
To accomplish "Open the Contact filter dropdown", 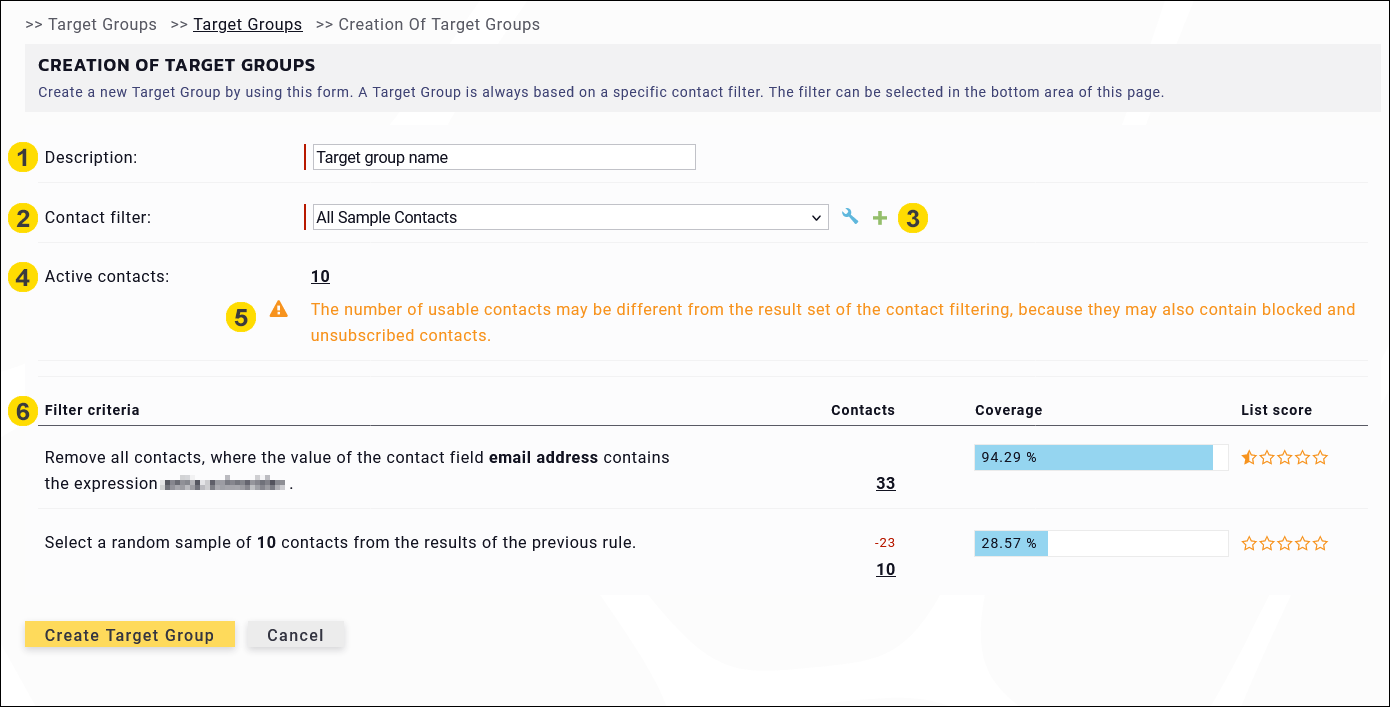I will [x=571, y=217].
